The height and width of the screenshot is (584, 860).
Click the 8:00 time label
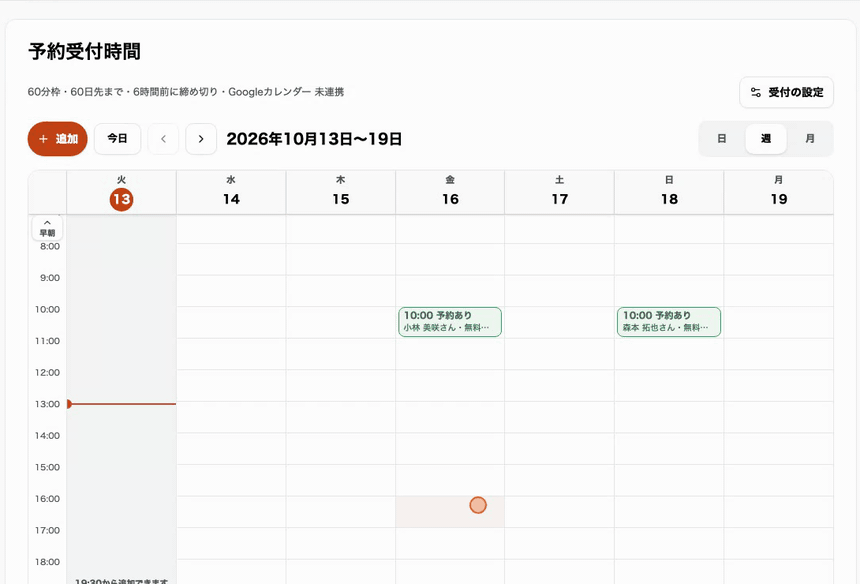(50, 247)
